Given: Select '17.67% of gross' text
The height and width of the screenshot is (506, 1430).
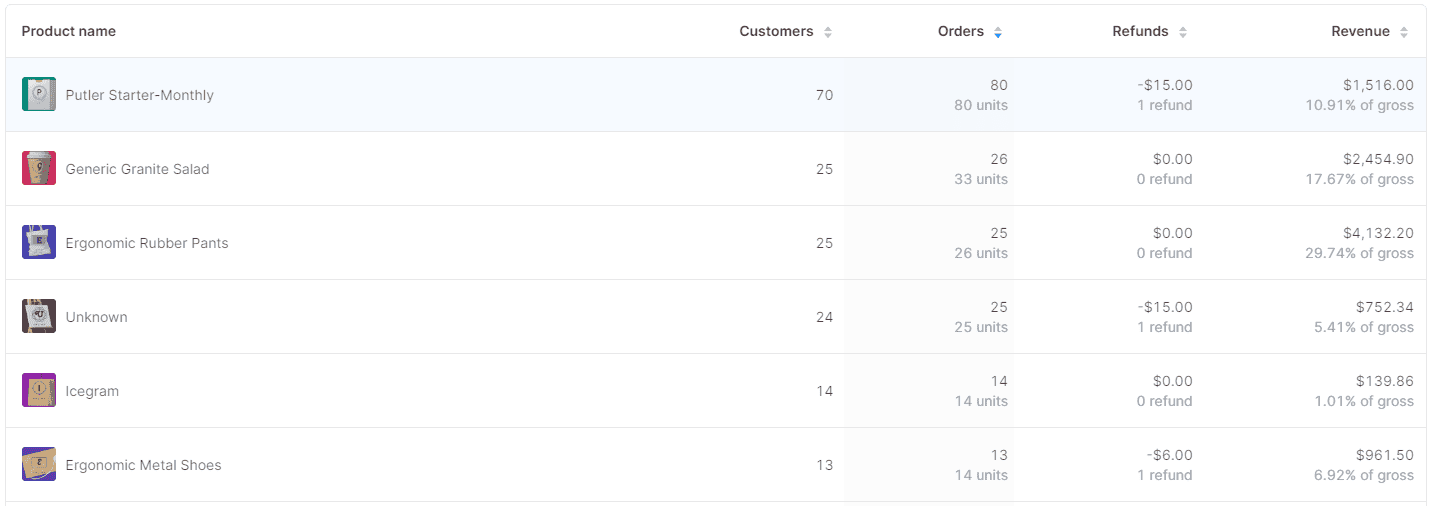Looking at the screenshot, I should pyautogui.click(x=1360, y=179).
